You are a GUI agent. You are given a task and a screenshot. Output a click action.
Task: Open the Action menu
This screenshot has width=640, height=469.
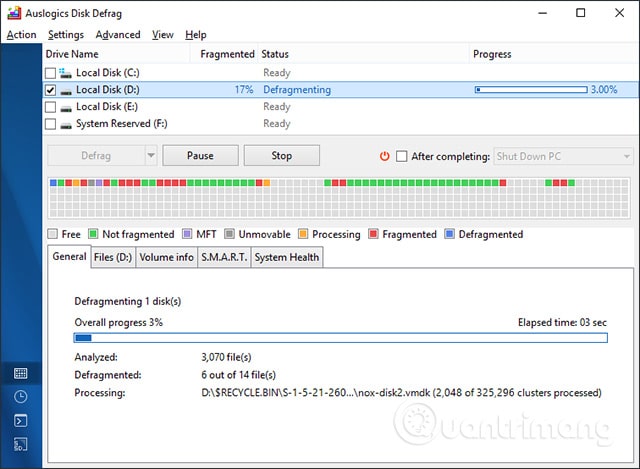[22, 35]
